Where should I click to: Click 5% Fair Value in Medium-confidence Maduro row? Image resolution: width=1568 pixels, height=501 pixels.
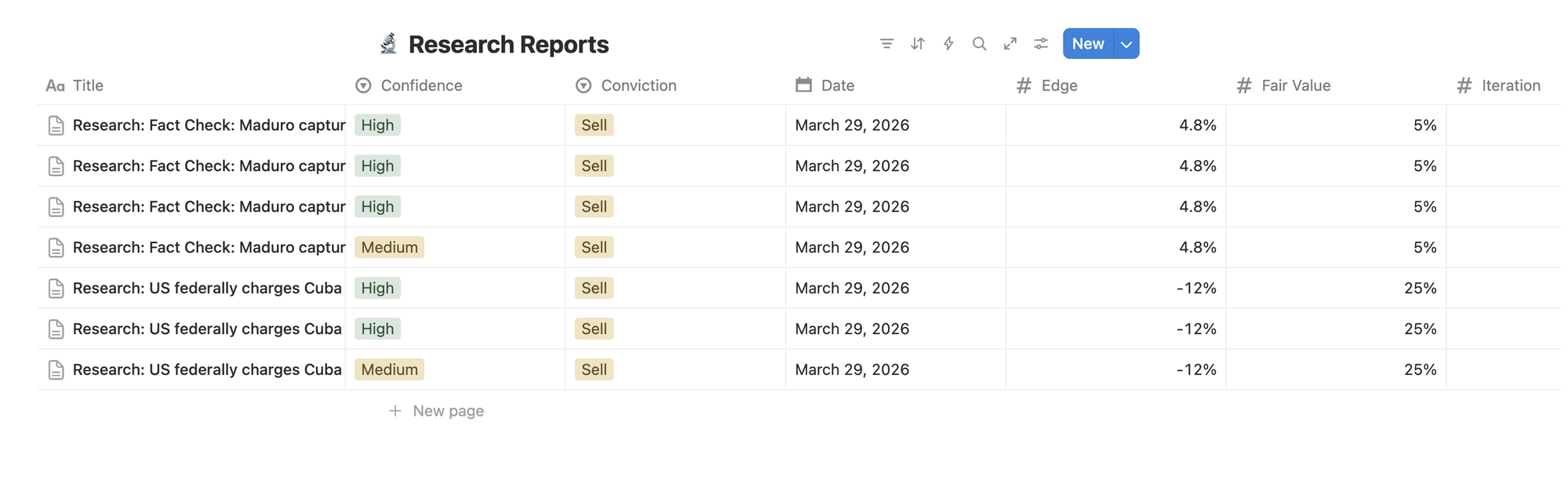click(x=1424, y=248)
